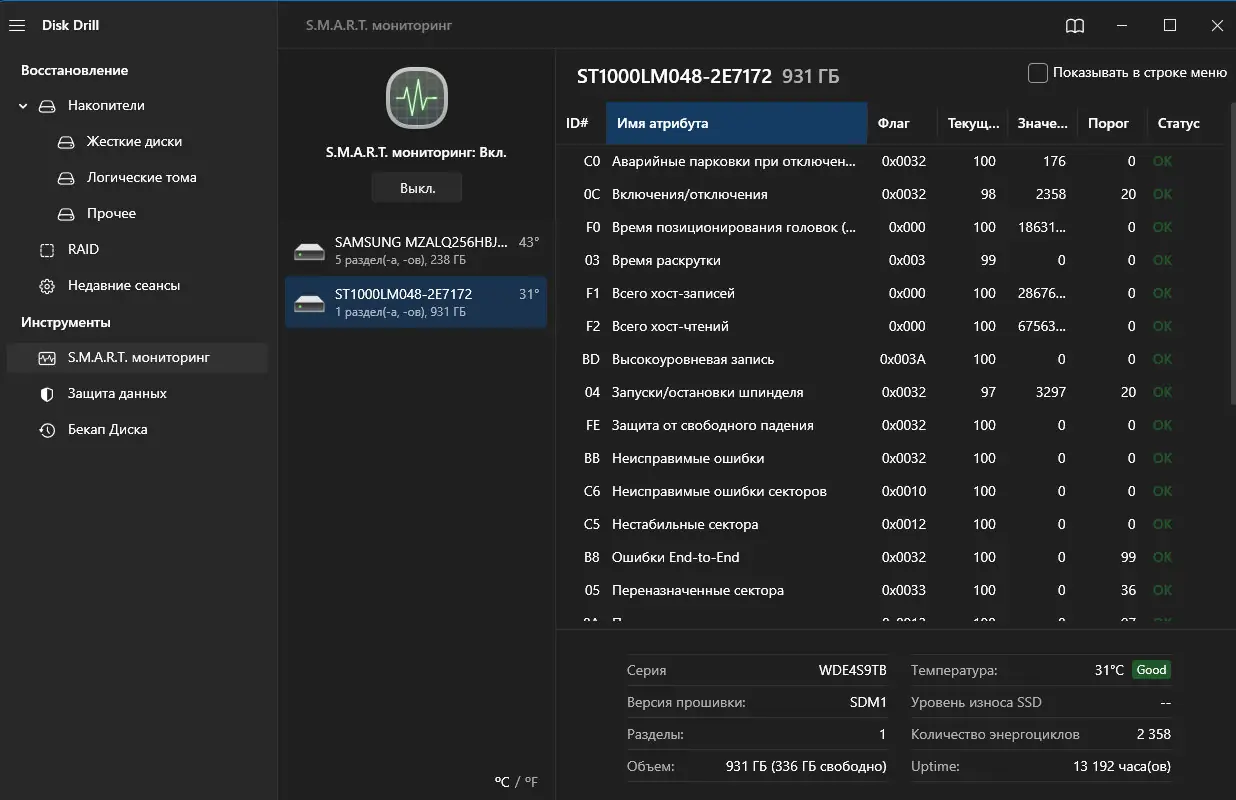The height and width of the screenshot is (800, 1236).
Task: Sort by the Имя атрибута column header
Action: [x=736, y=123]
